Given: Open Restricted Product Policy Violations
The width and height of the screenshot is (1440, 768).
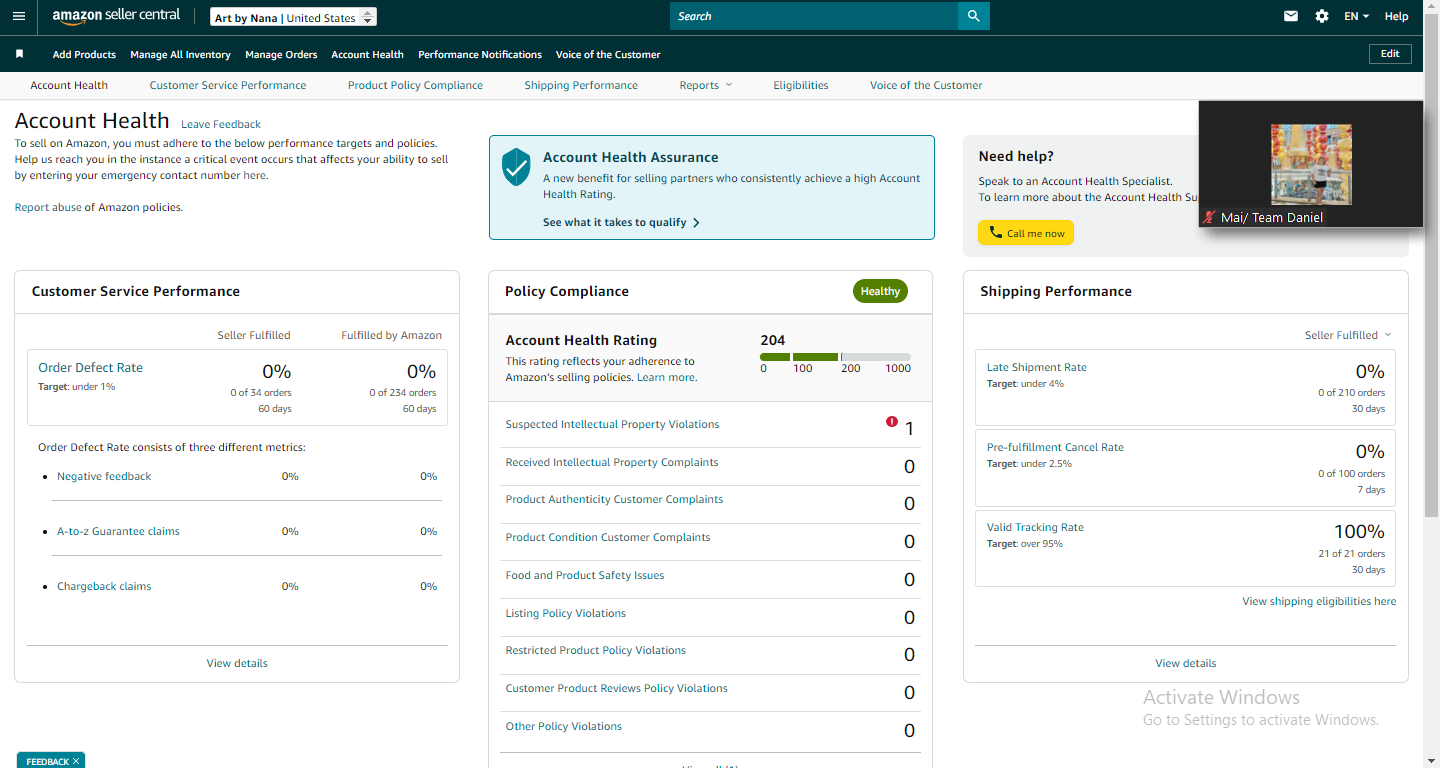Looking at the screenshot, I should click(596, 650).
